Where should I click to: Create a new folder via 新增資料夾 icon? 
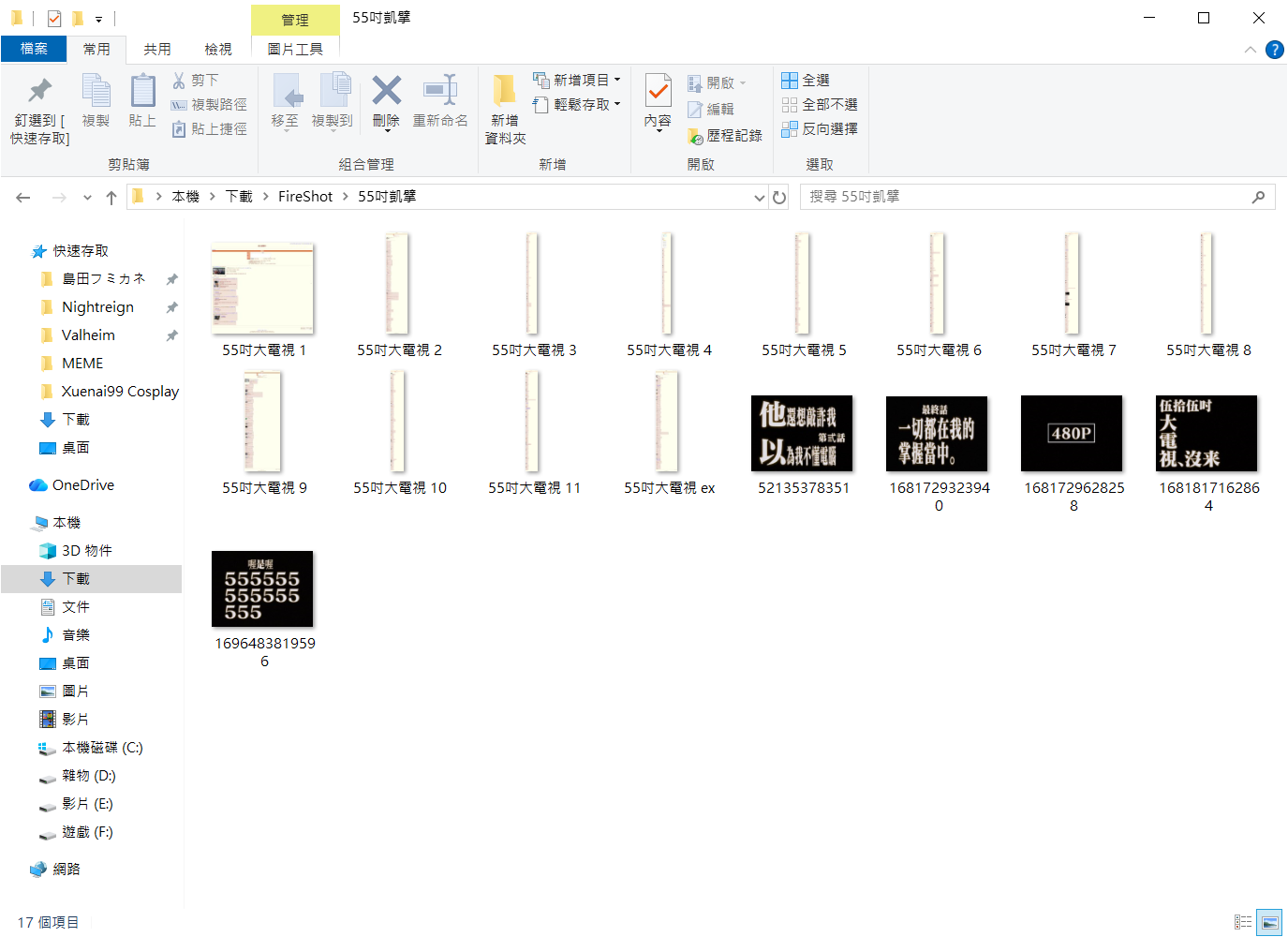(x=505, y=91)
